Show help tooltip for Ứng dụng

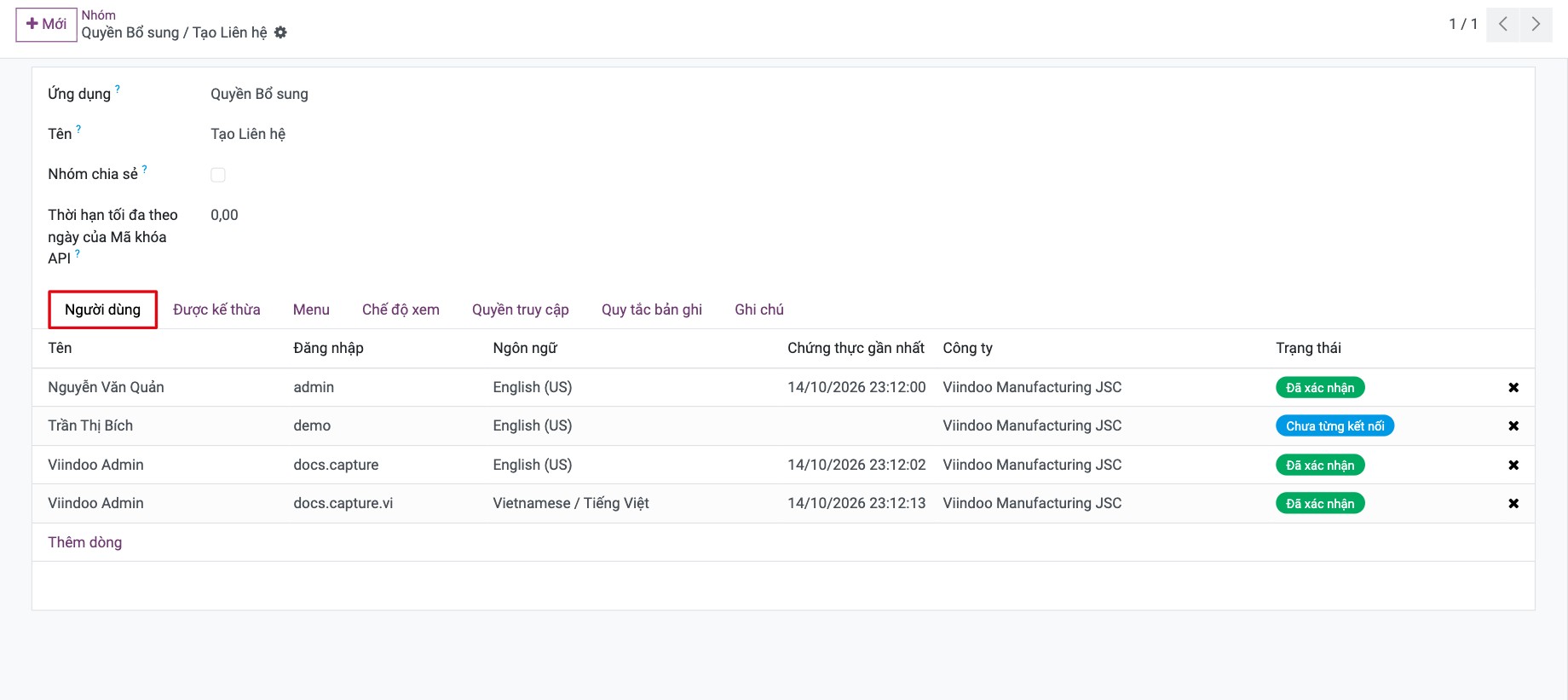[x=118, y=89]
